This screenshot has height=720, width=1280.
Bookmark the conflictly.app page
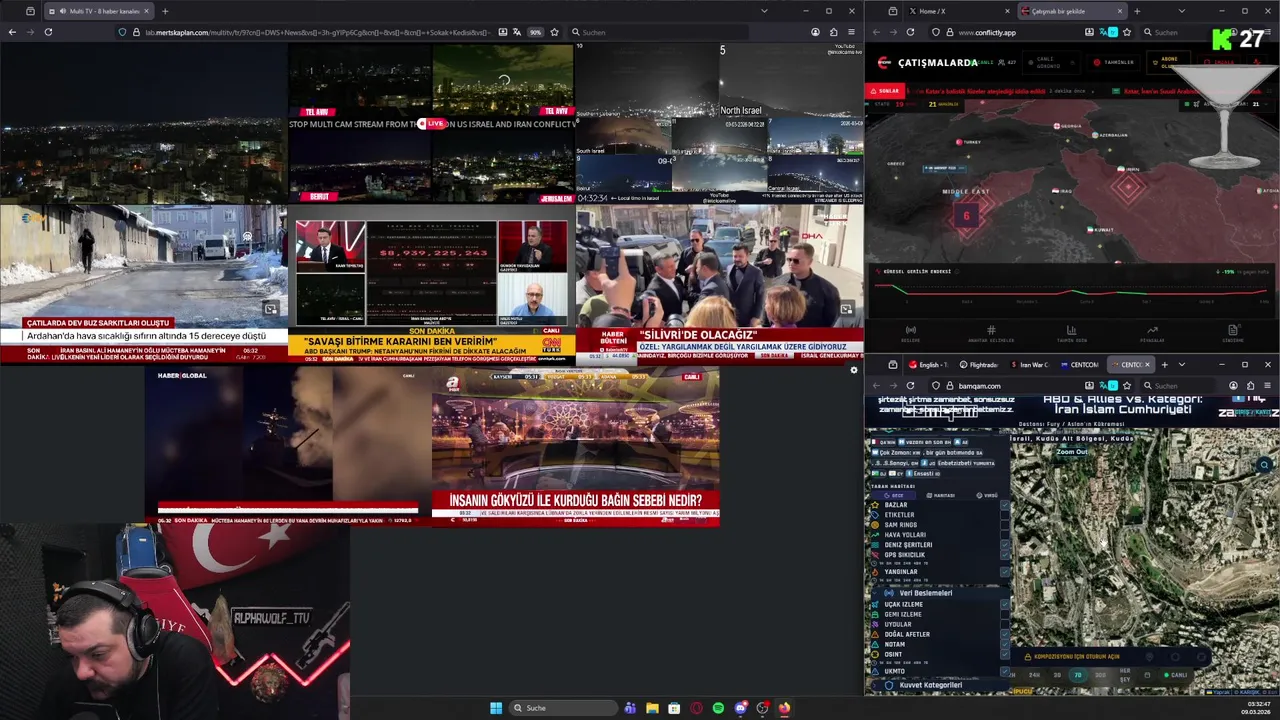1128,32
